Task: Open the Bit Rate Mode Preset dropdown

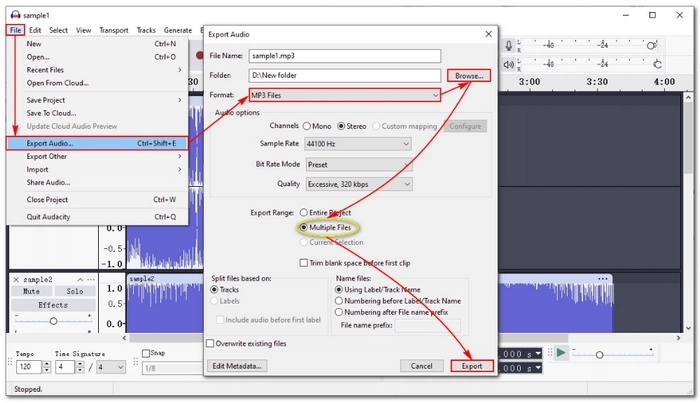Action: coord(359,165)
